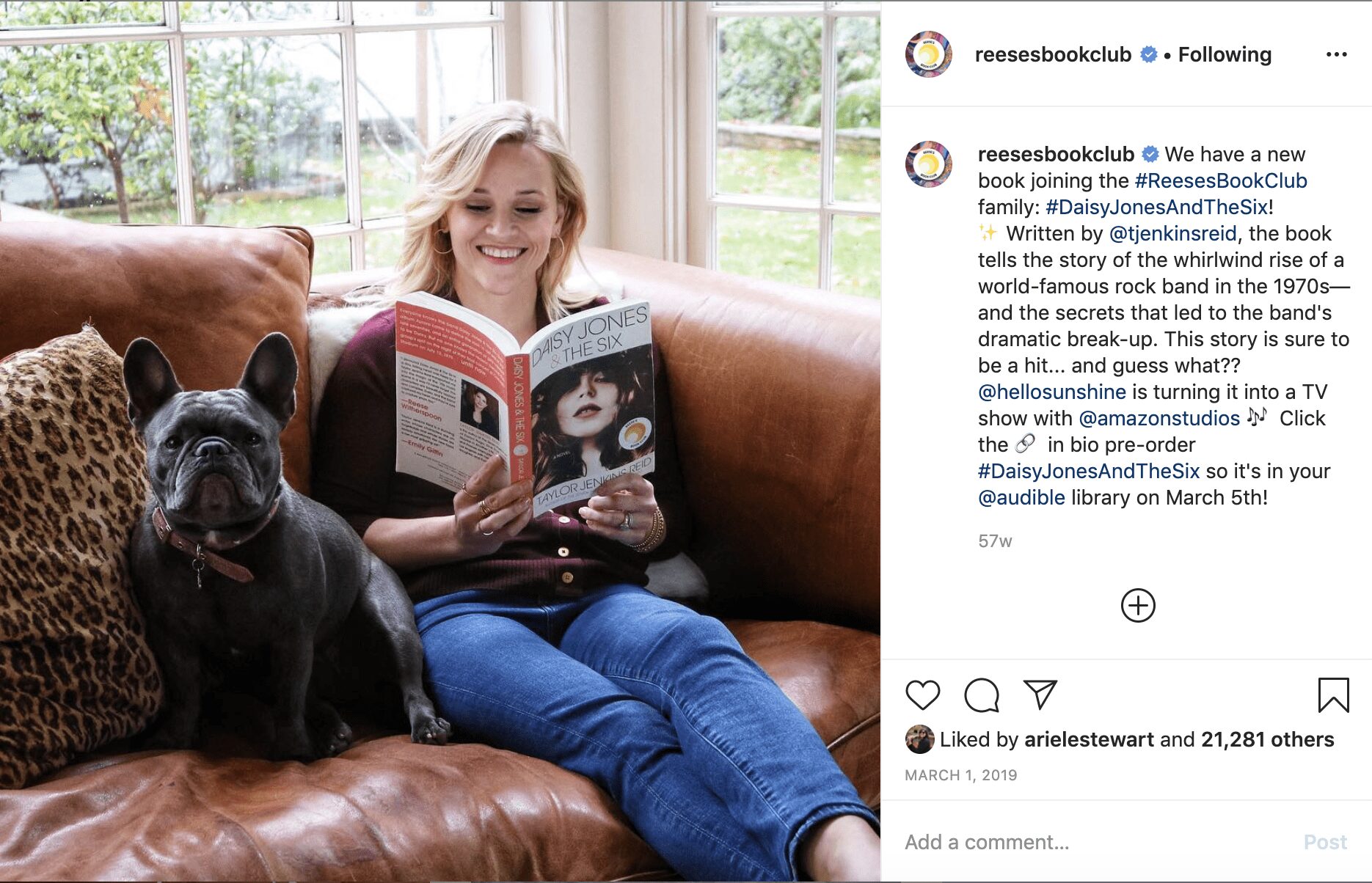Open the MARCH 1, 2019 post date link
This screenshot has height=883, width=1372.
pos(960,775)
